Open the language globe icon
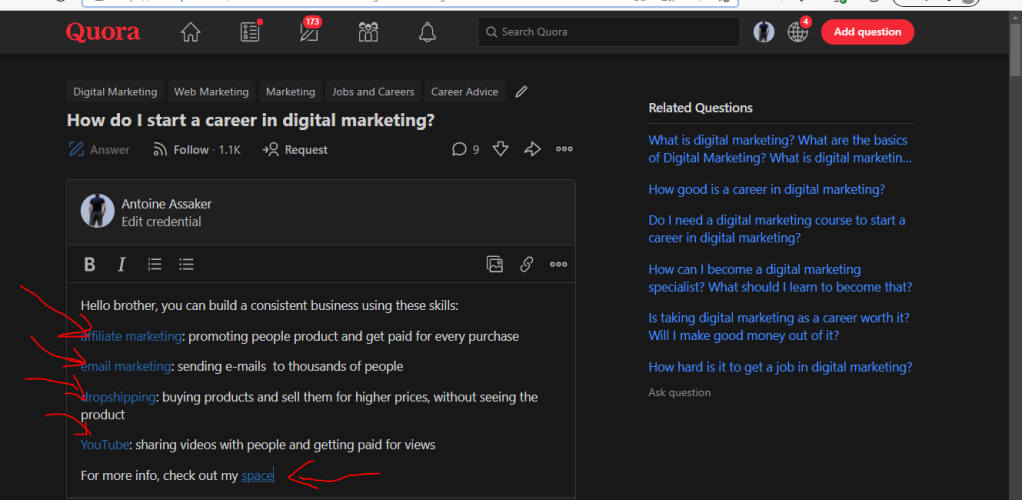 click(x=798, y=31)
